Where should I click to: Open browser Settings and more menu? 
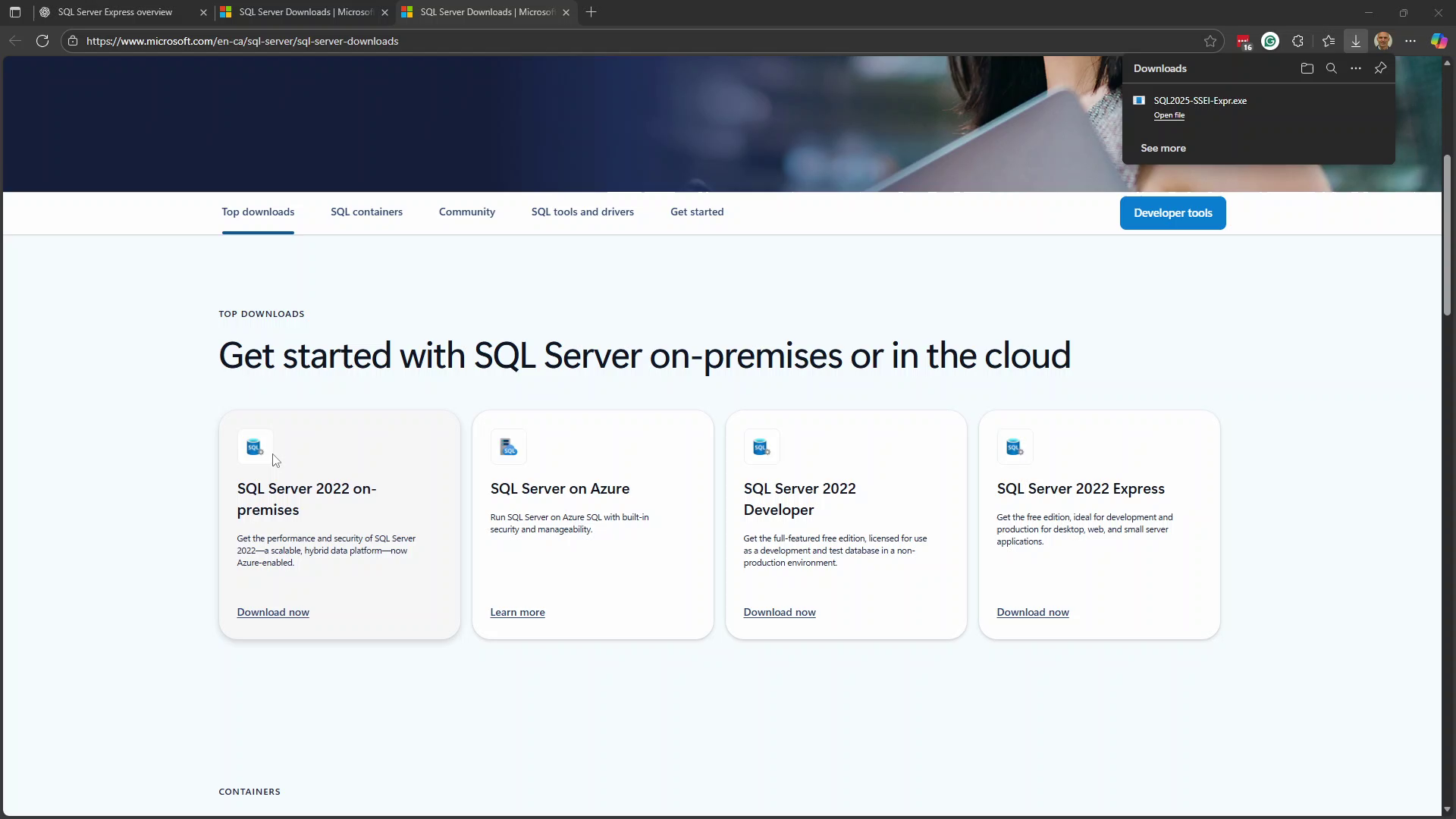(x=1410, y=41)
